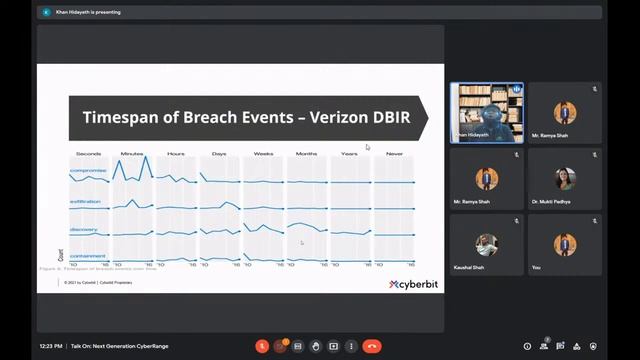The width and height of the screenshot is (640, 360).
Task: Click the 'Count' axis label on the slide
Action: [61, 255]
